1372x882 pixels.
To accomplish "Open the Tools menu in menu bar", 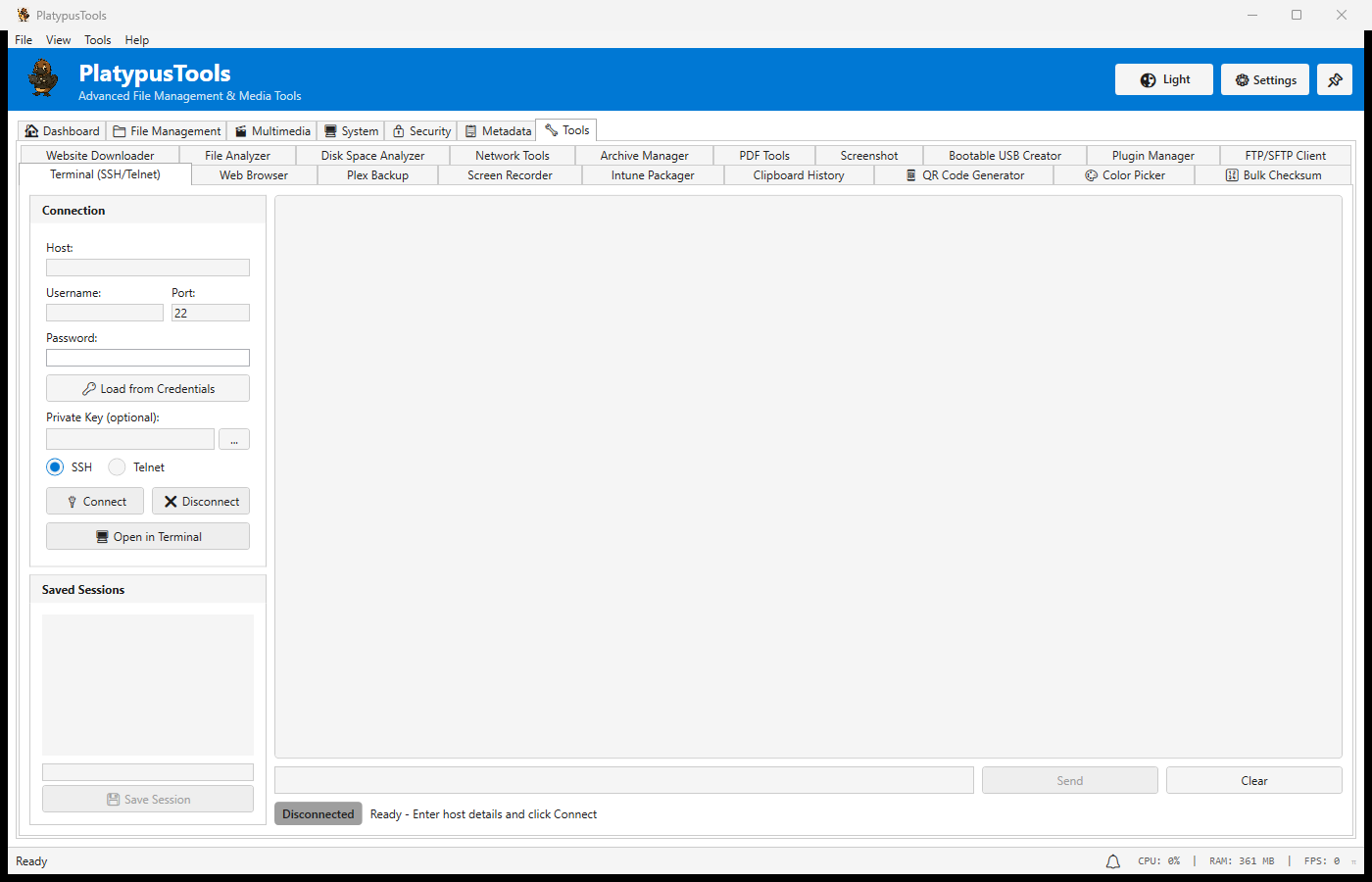I will tap(97, 40).
